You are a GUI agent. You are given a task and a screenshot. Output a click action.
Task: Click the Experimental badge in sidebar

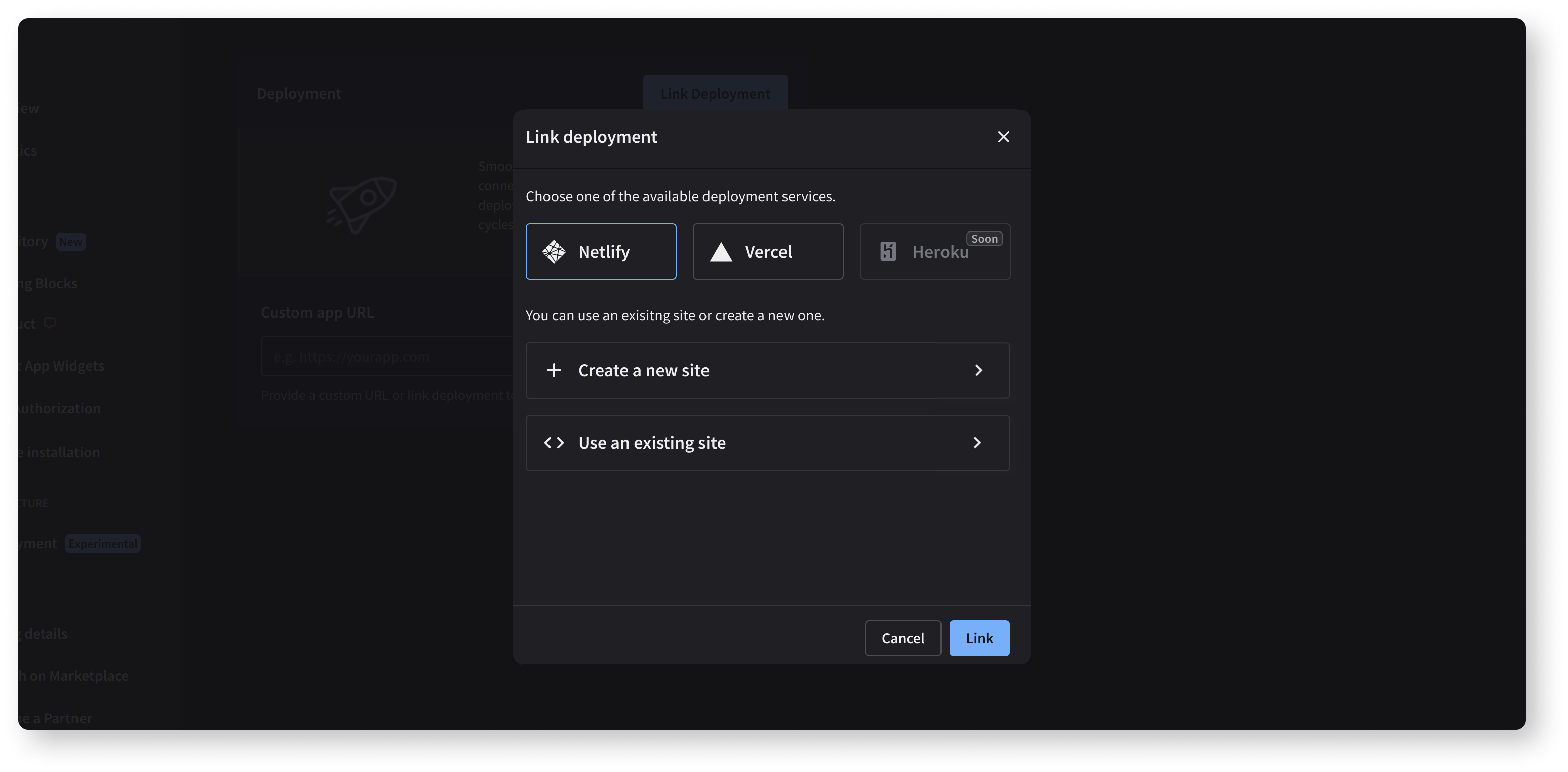(103, 543)
